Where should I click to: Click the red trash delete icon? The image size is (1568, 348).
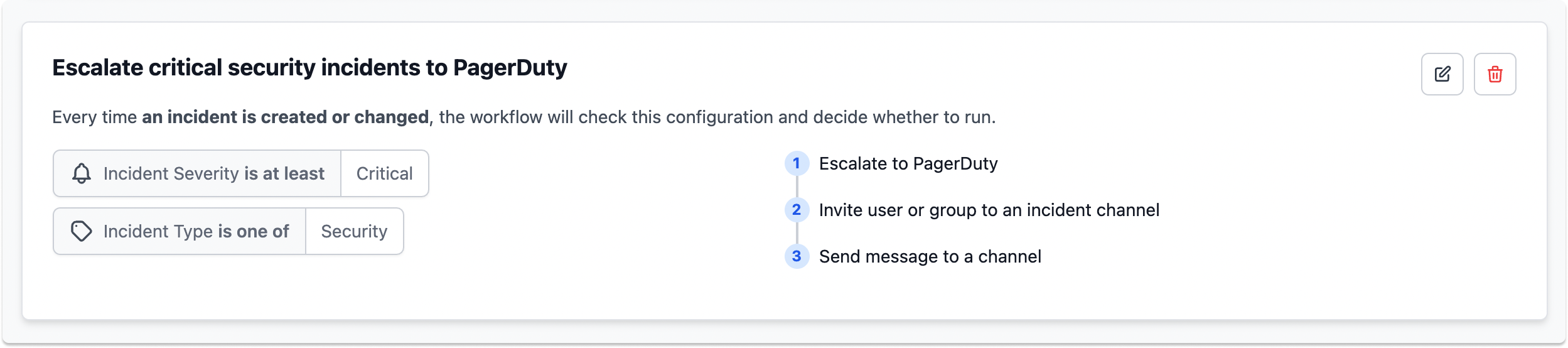click(1495, 74)
